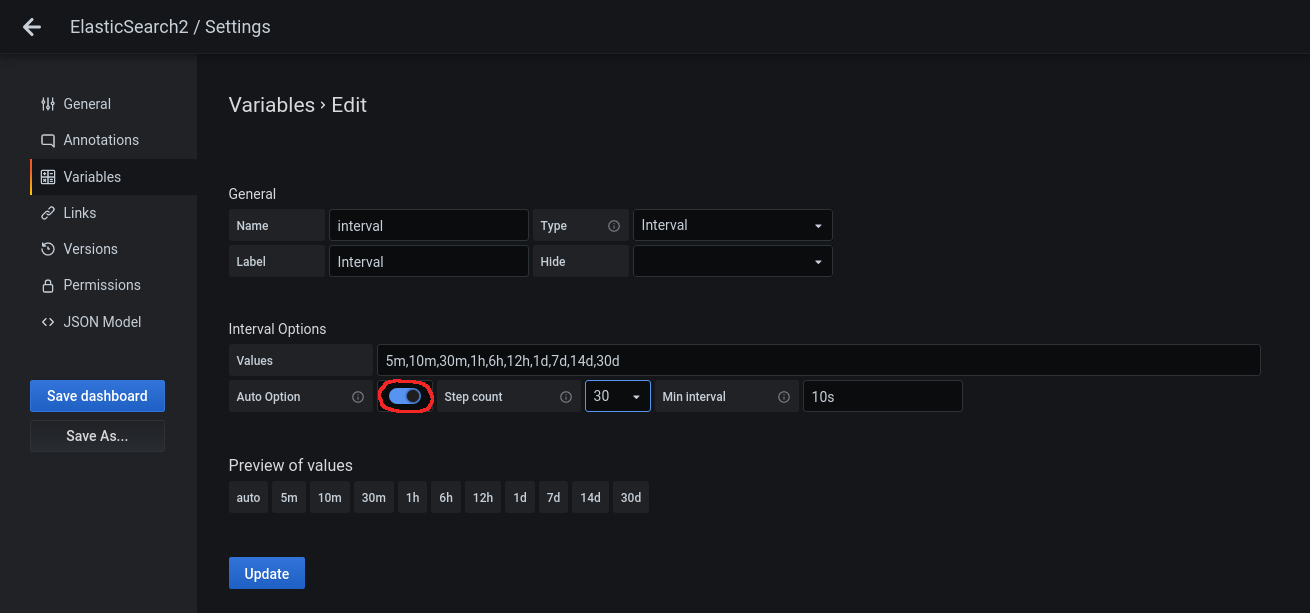Open the Variables settings tab
The image size is (1310, 613).
[92, 177]
